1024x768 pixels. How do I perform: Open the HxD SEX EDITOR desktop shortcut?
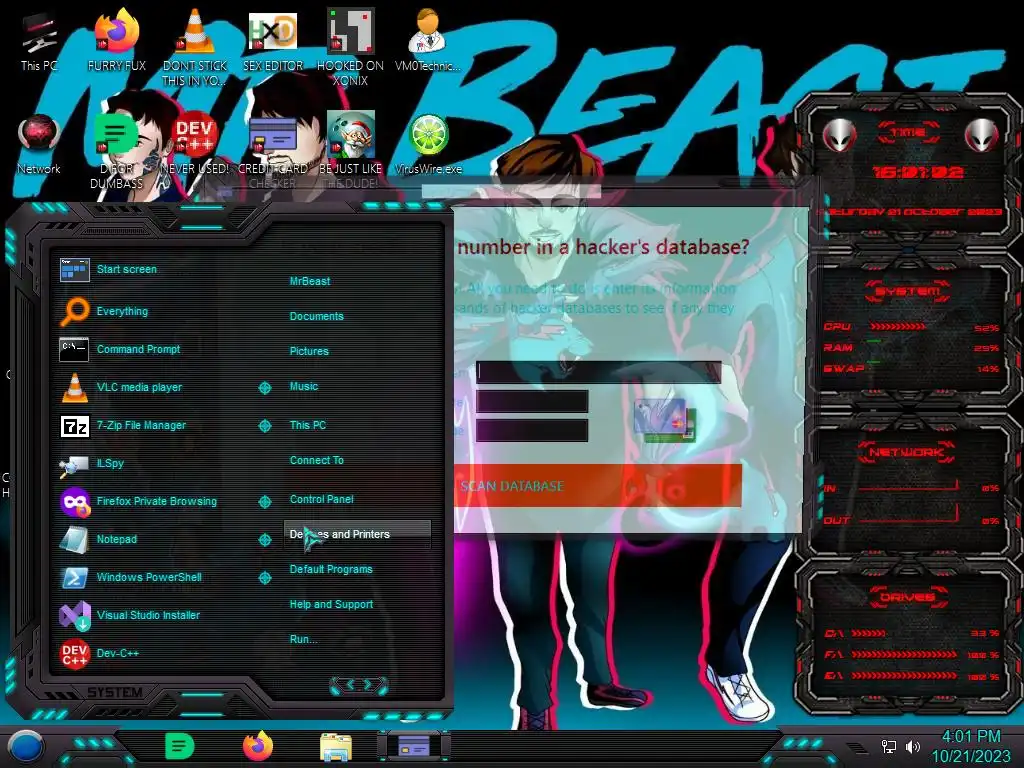coord(273,40)
